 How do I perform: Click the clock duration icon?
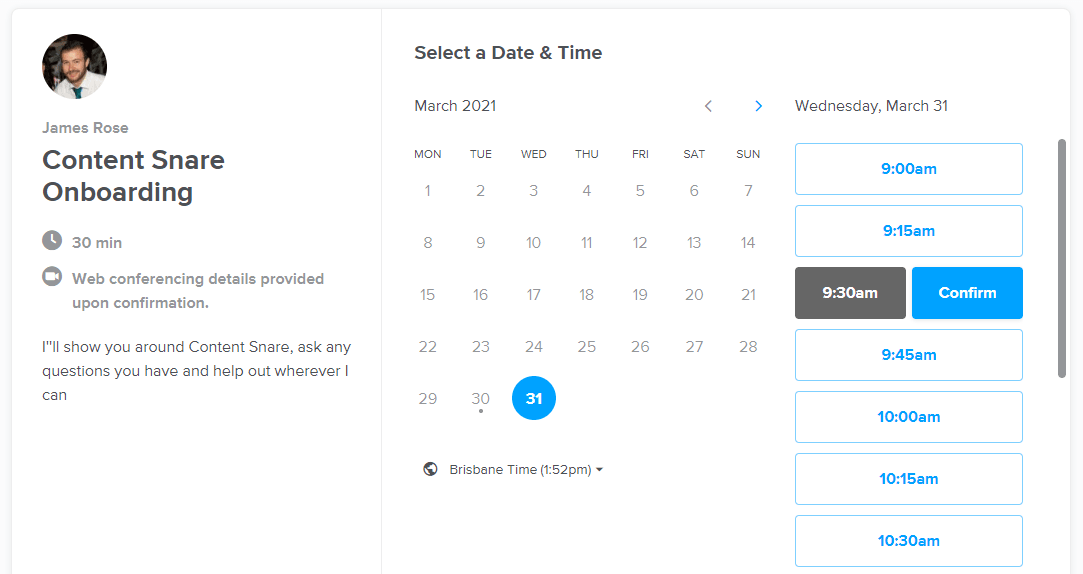point(52,241)
